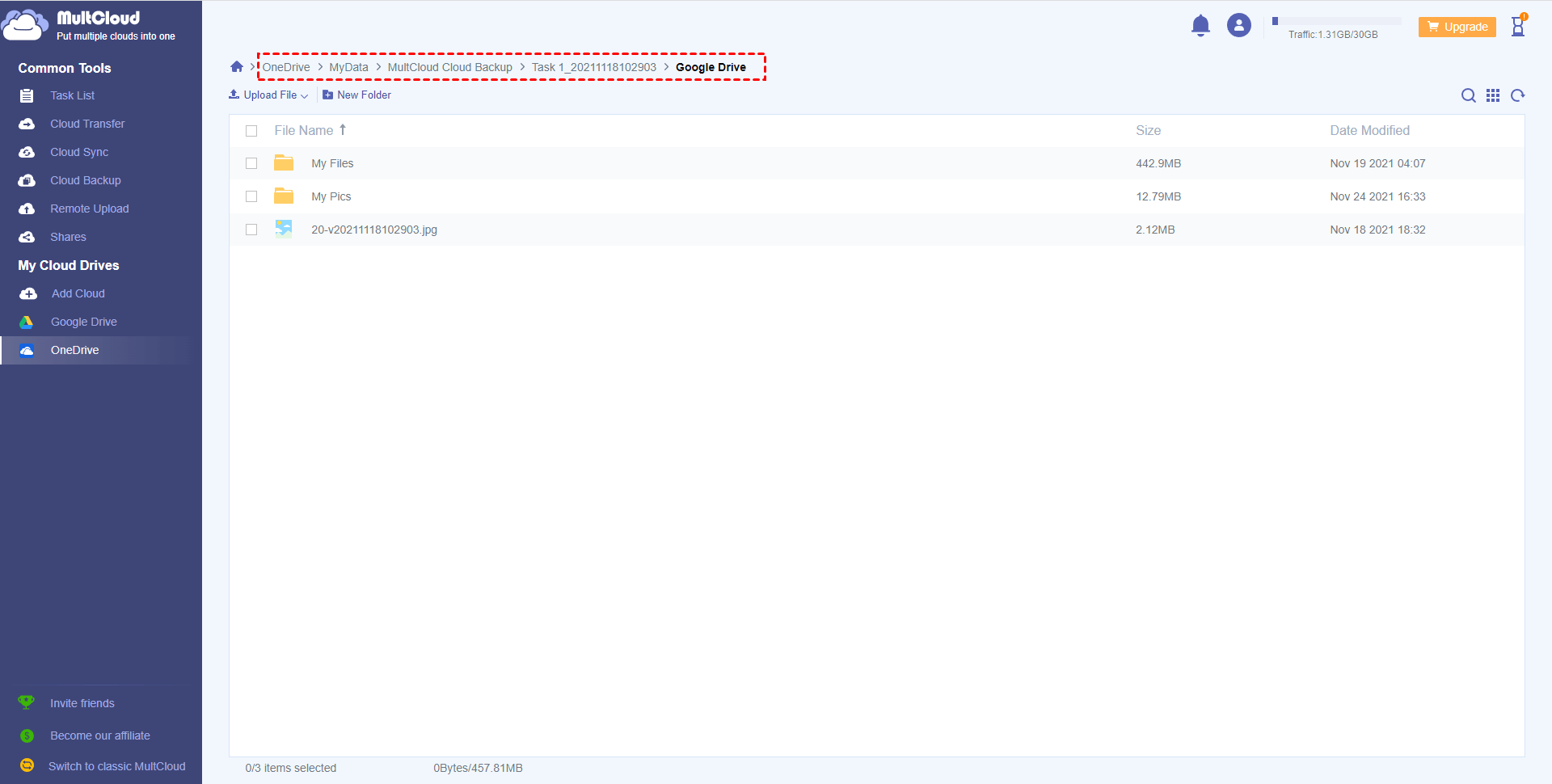The width and height of the screenshot is (1552, 784).
Task: Click the New Folder button label
Action: tap(364, 95)
